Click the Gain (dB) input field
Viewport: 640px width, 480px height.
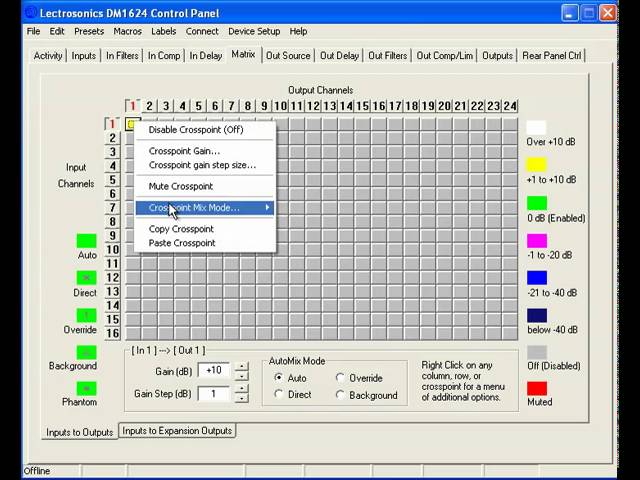[x=214, y=371]
